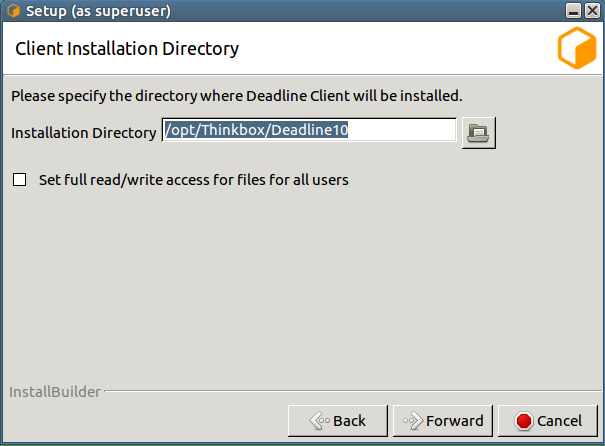Screen dimensions: 605x446
Task: Click the highlighted /opt/Thinkbox/Deadline10 path text
Action: (x=257, y=131)
